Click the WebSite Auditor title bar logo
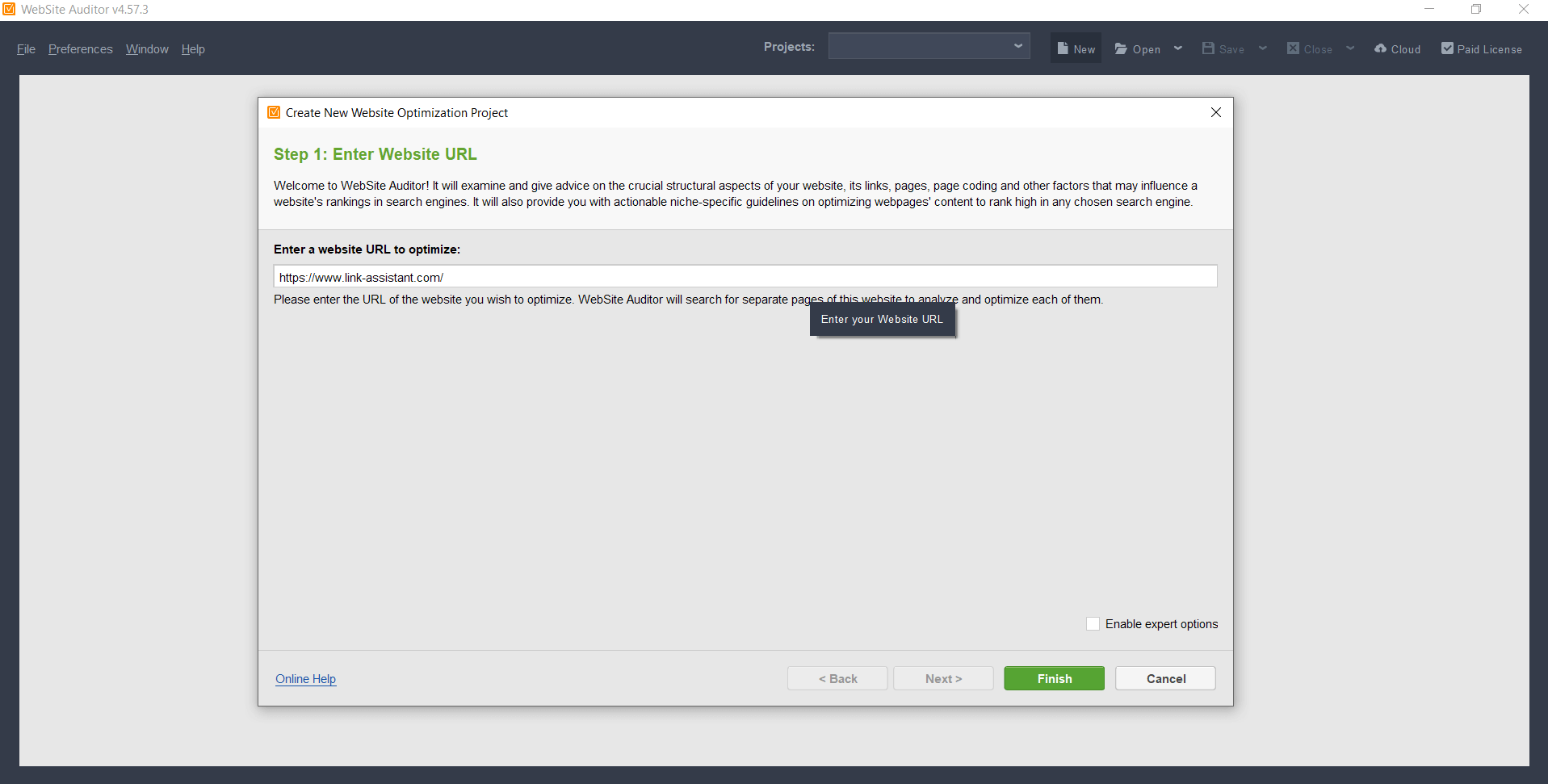The width and height of the screenshot is (1548, 784). click(9, 9)
